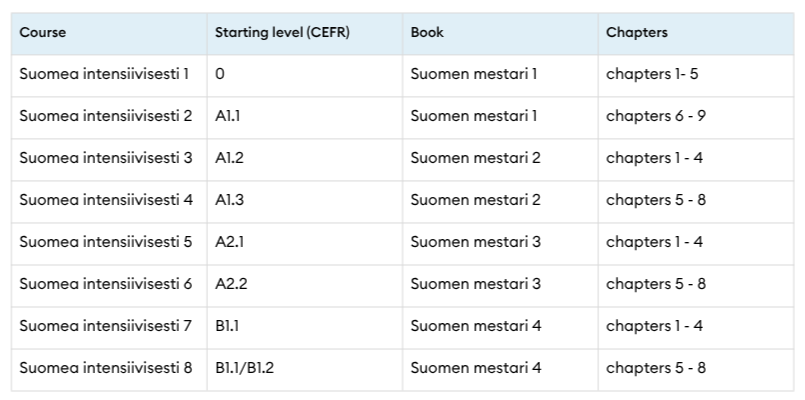Image resolution: width=805 pixels, height=400 pixels.
Task: Click Suomea intensiivisesti 4 row label
Action: pos(105,200)
